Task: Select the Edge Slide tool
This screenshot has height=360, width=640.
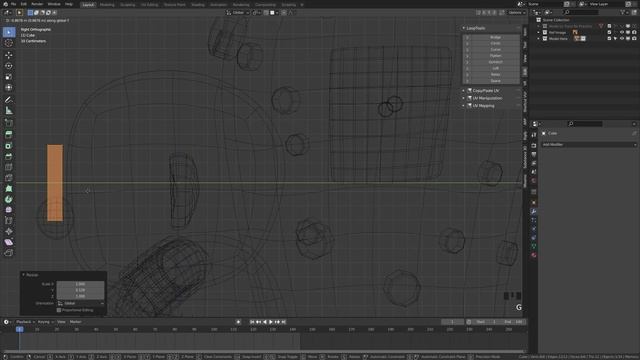Action: tap(9, 221)
